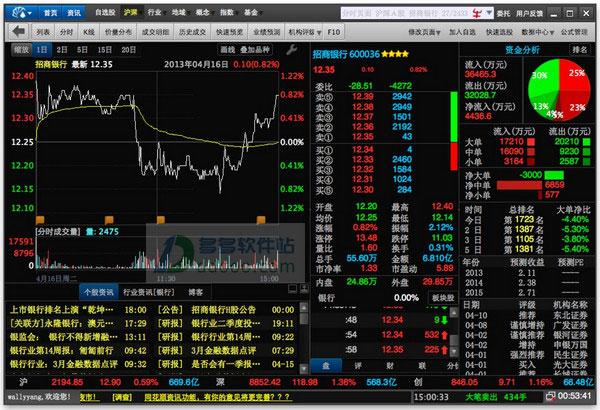Click the star rating next to 600036

(x=395, y=54)
